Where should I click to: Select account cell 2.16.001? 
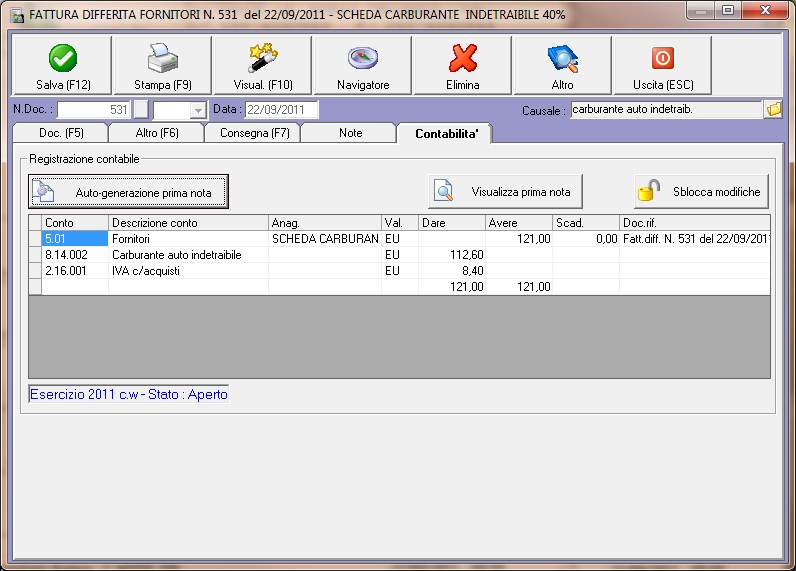click(75, 271)
